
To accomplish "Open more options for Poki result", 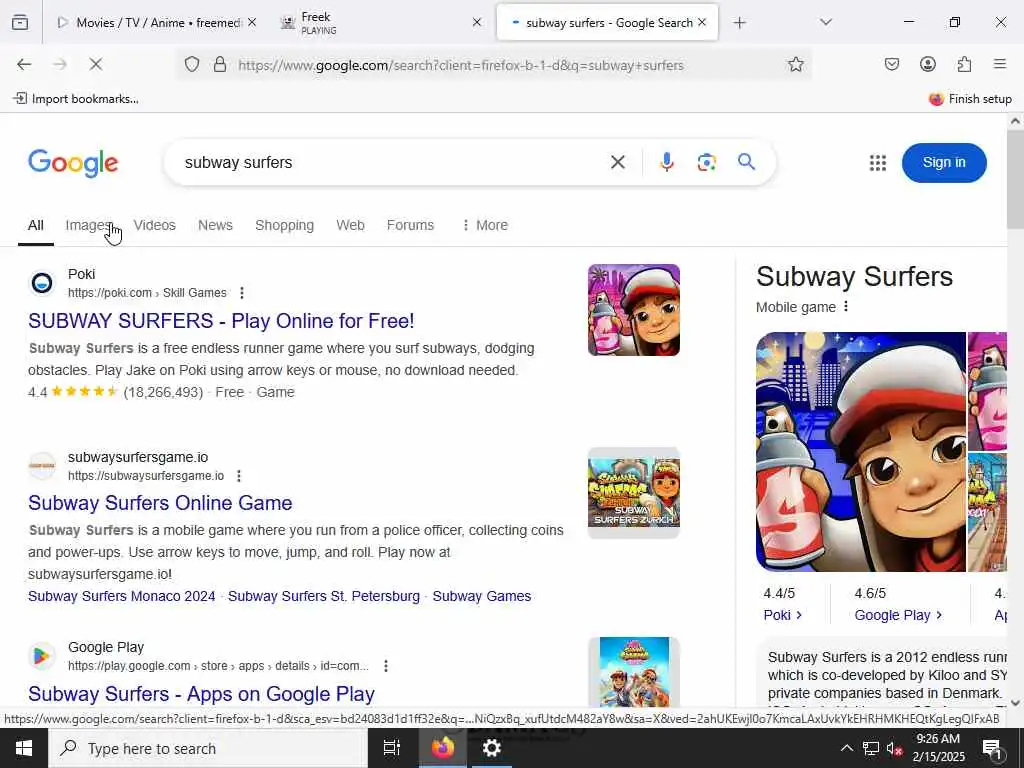I will pos(242,293).
